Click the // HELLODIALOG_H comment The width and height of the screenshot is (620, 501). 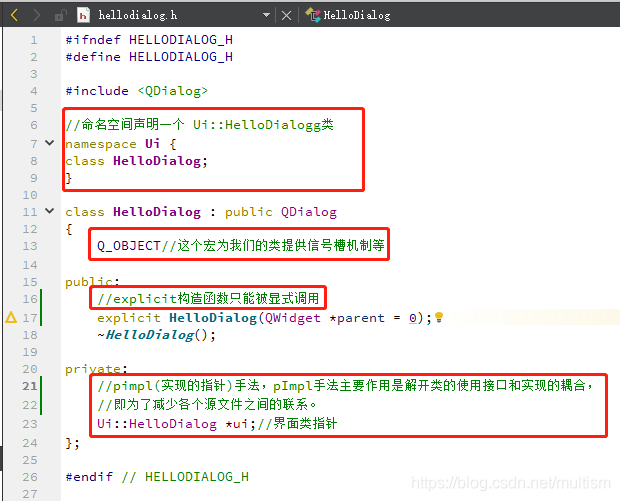pyautogui.click(x=185, y=477)
